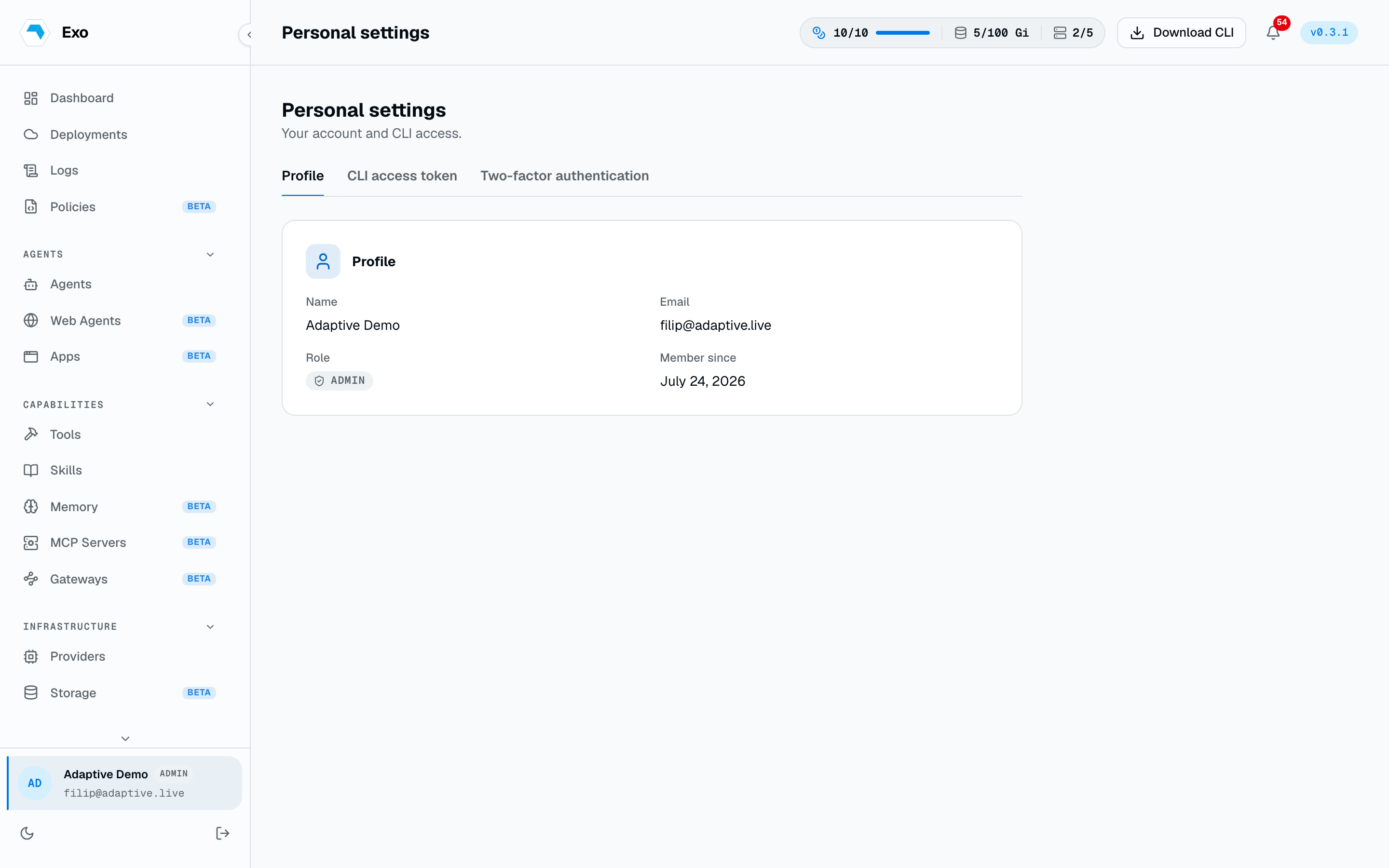1389x868 pixels.
Task: Click the BETA badge next to Gateways
Action: [x=199, y=579]
